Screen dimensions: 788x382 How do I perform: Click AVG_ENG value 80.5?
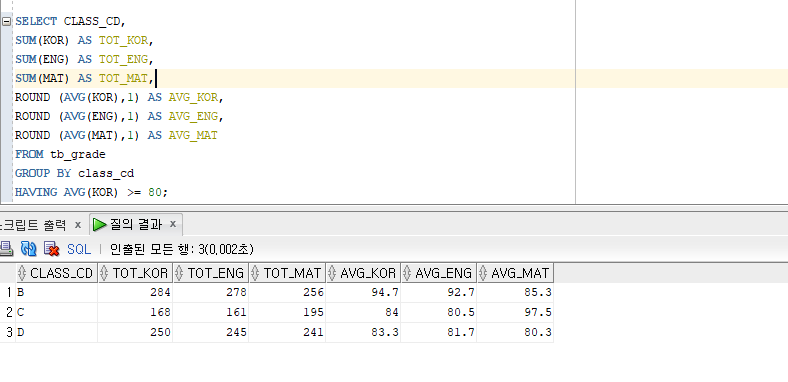439,313
